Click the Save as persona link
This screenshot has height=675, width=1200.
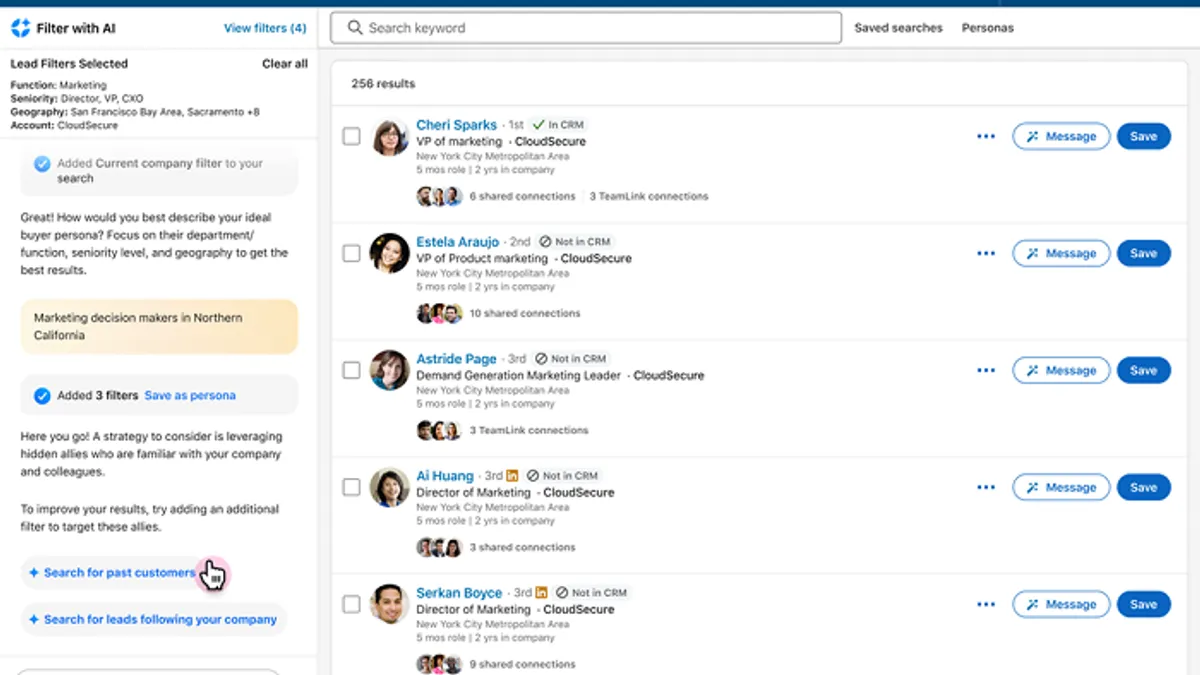(190, 396)
